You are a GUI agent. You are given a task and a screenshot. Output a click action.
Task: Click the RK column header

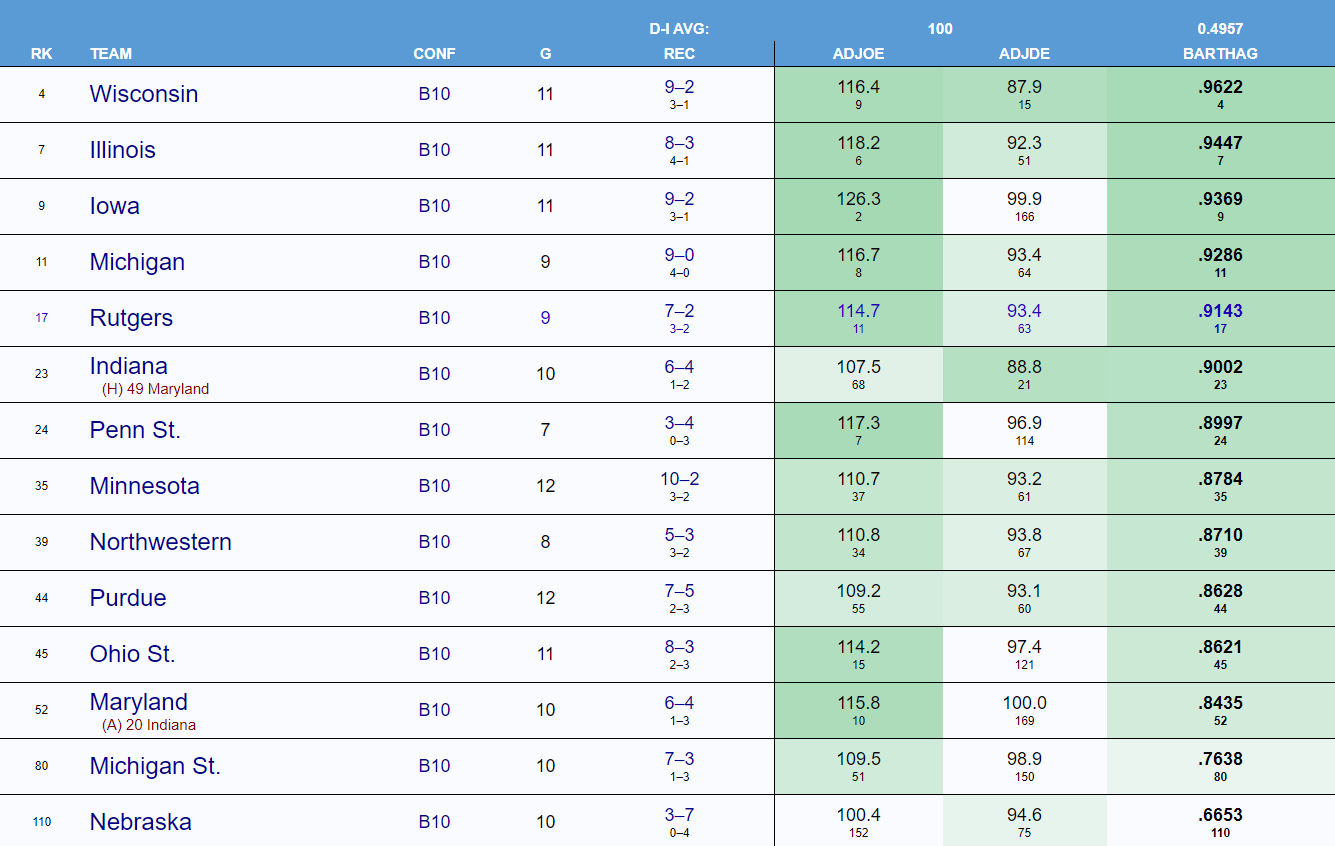tap(41, 54)
